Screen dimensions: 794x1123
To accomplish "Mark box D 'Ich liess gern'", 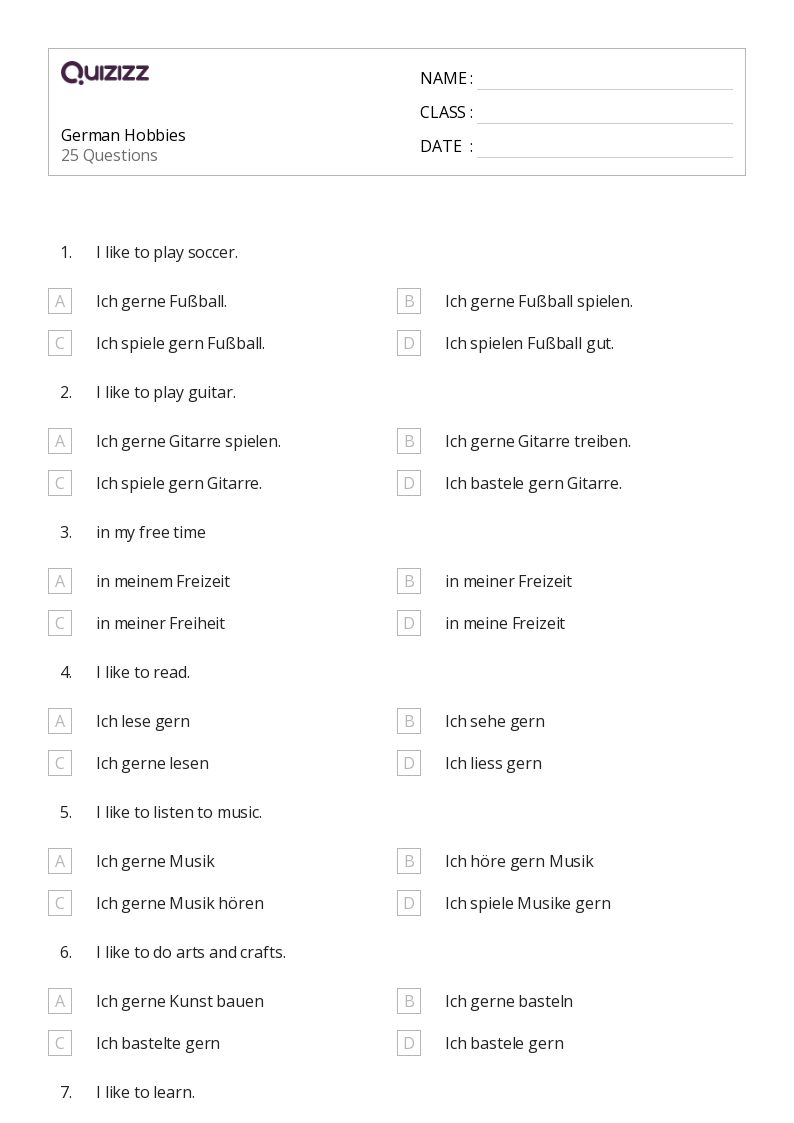I will 409,763.
